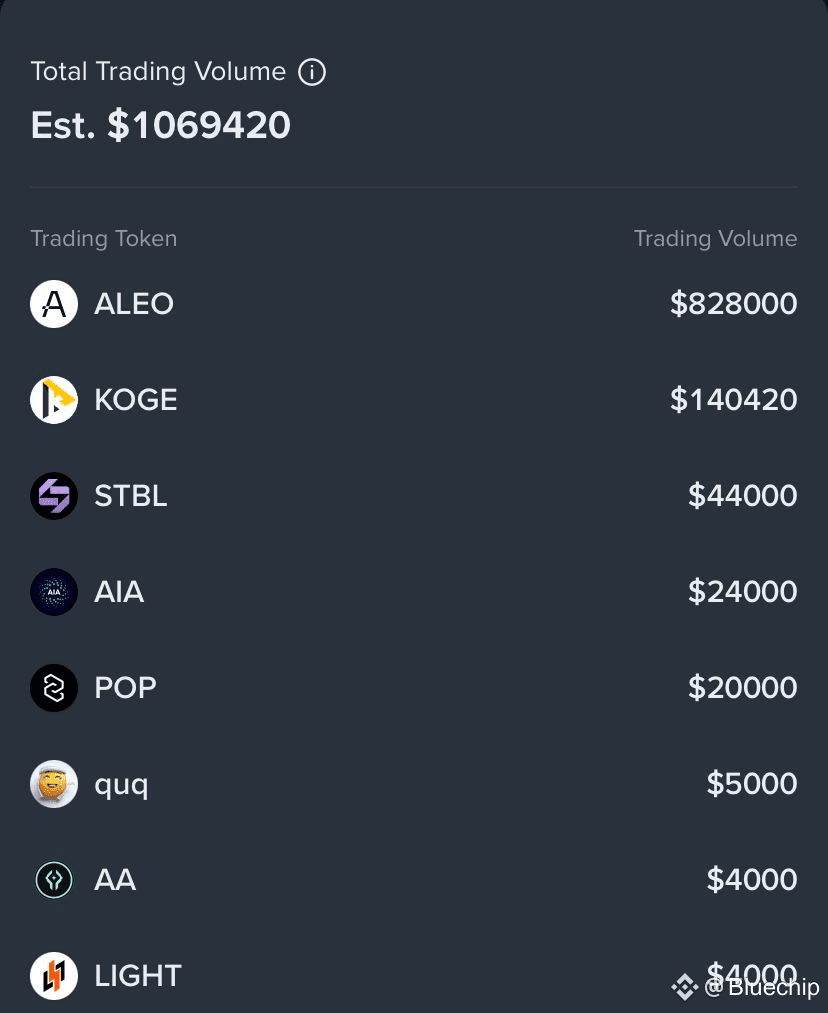The height and width of the screenshot is (1013, 828).
Task: Click the Est. $1069420 total amount
Action: 161,126
